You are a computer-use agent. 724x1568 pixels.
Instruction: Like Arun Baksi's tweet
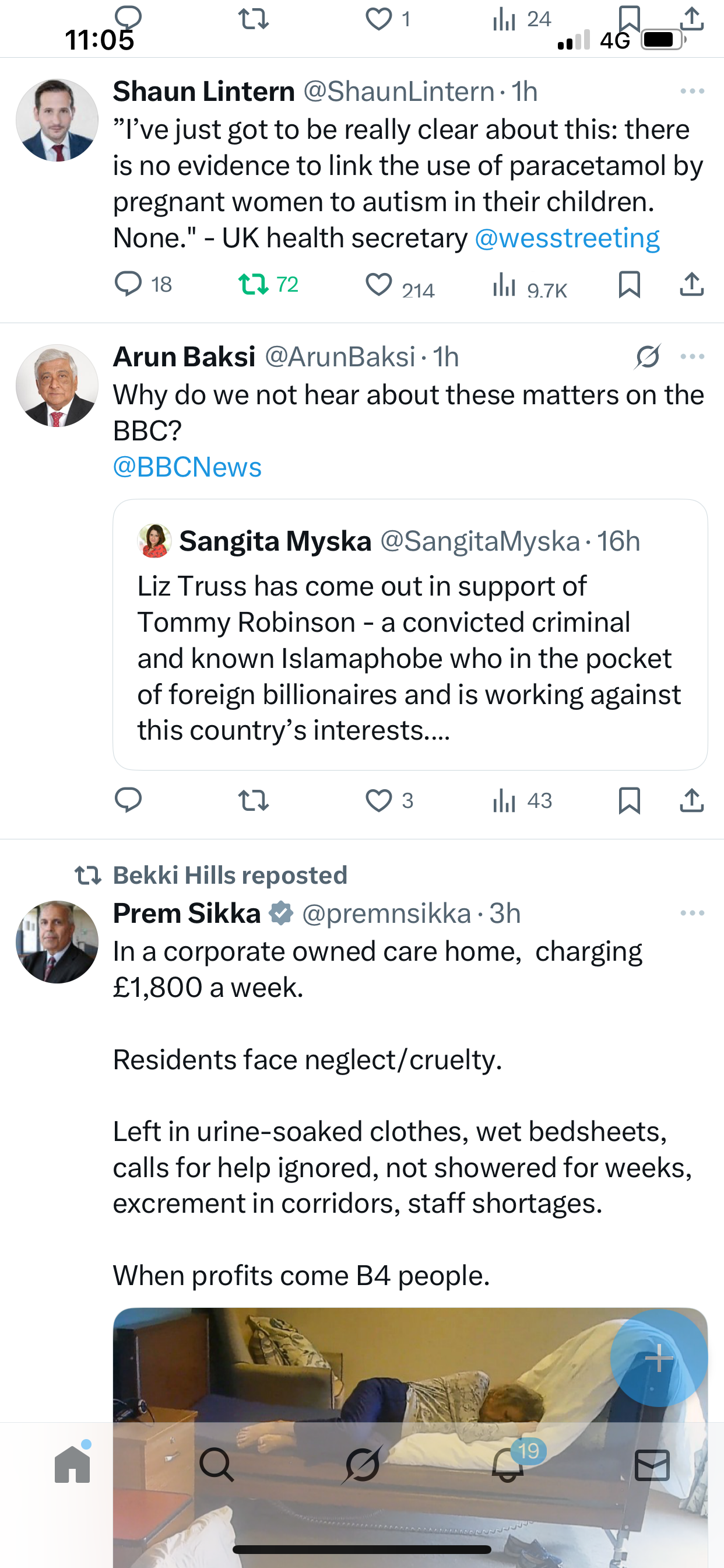point(378,800)
